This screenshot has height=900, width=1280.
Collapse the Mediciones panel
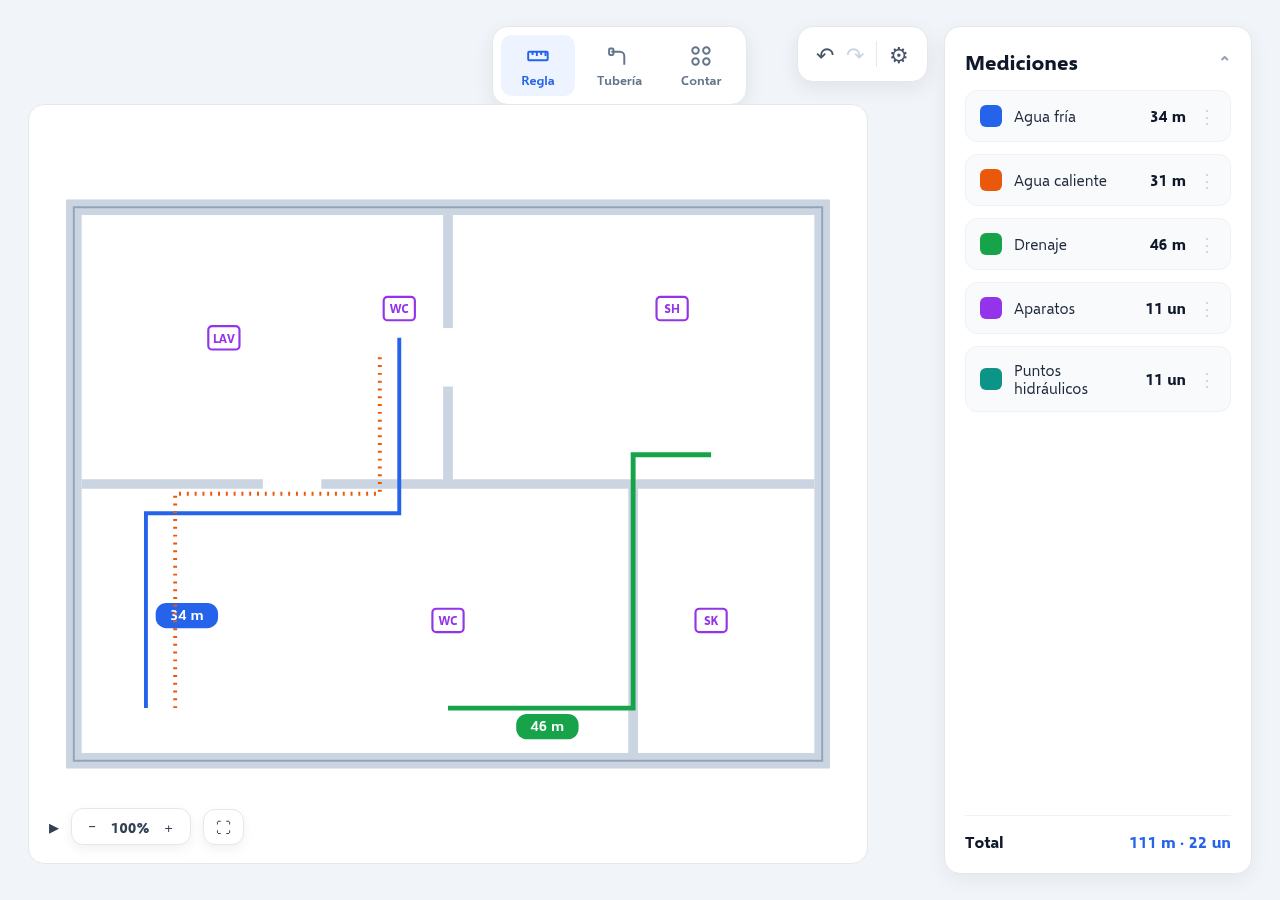[x=1224, y=61]
